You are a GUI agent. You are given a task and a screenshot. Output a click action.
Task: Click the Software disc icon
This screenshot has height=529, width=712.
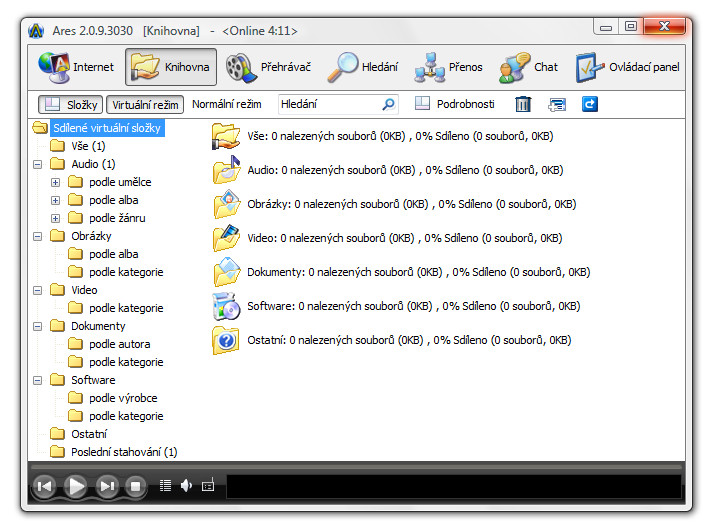226,306
